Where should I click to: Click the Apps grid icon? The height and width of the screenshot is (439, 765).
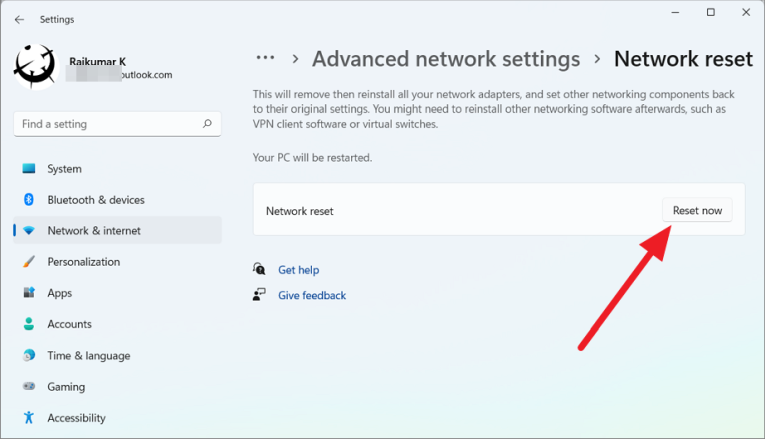(x=29, y=293)
